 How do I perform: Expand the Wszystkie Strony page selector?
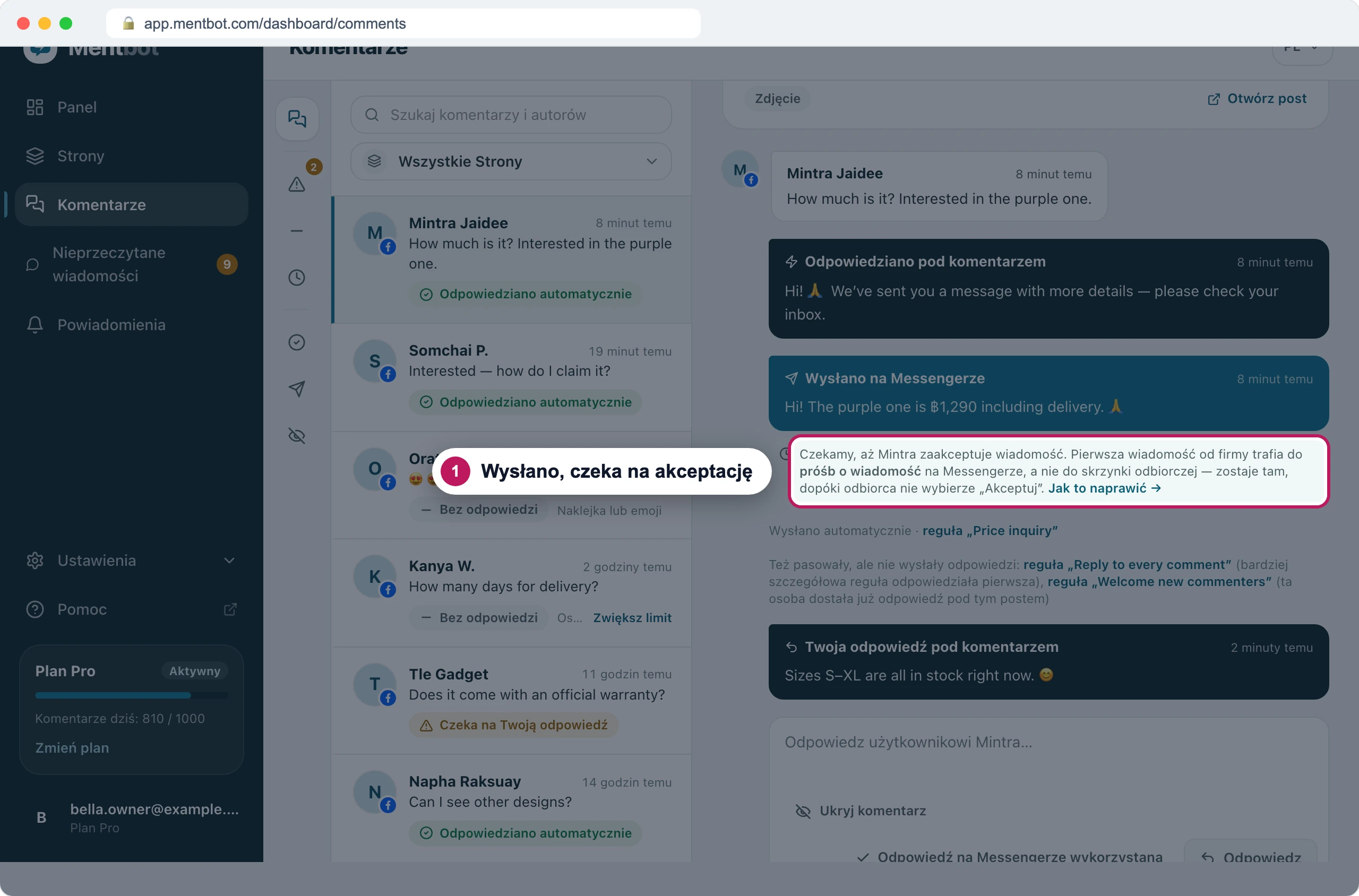click(511, 162)
